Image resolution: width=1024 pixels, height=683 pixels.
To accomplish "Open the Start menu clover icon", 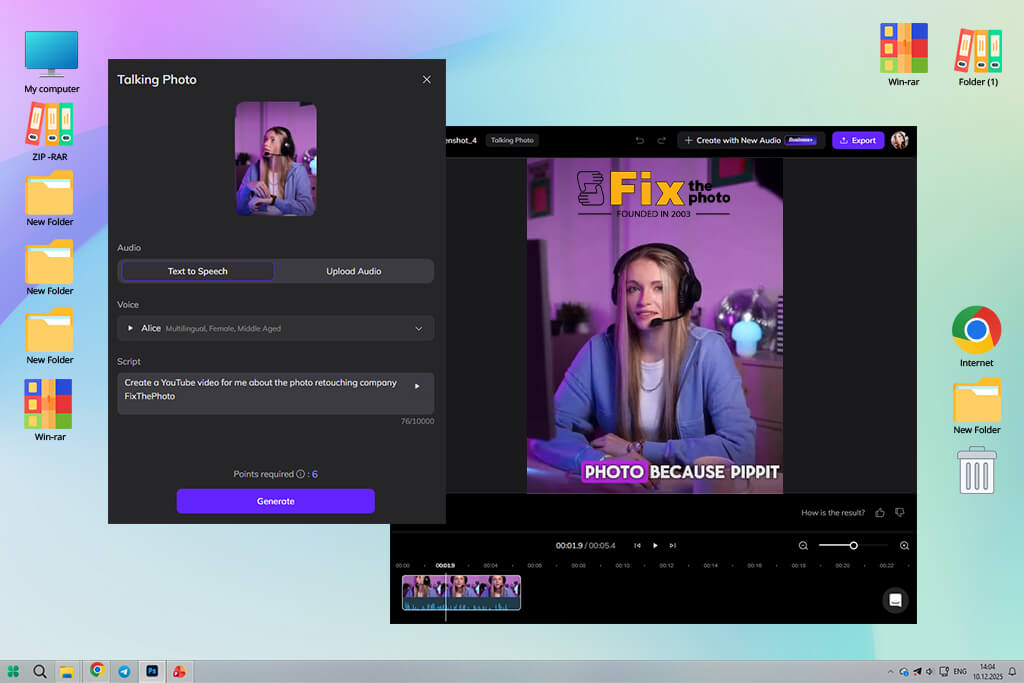I will (13, 671).
